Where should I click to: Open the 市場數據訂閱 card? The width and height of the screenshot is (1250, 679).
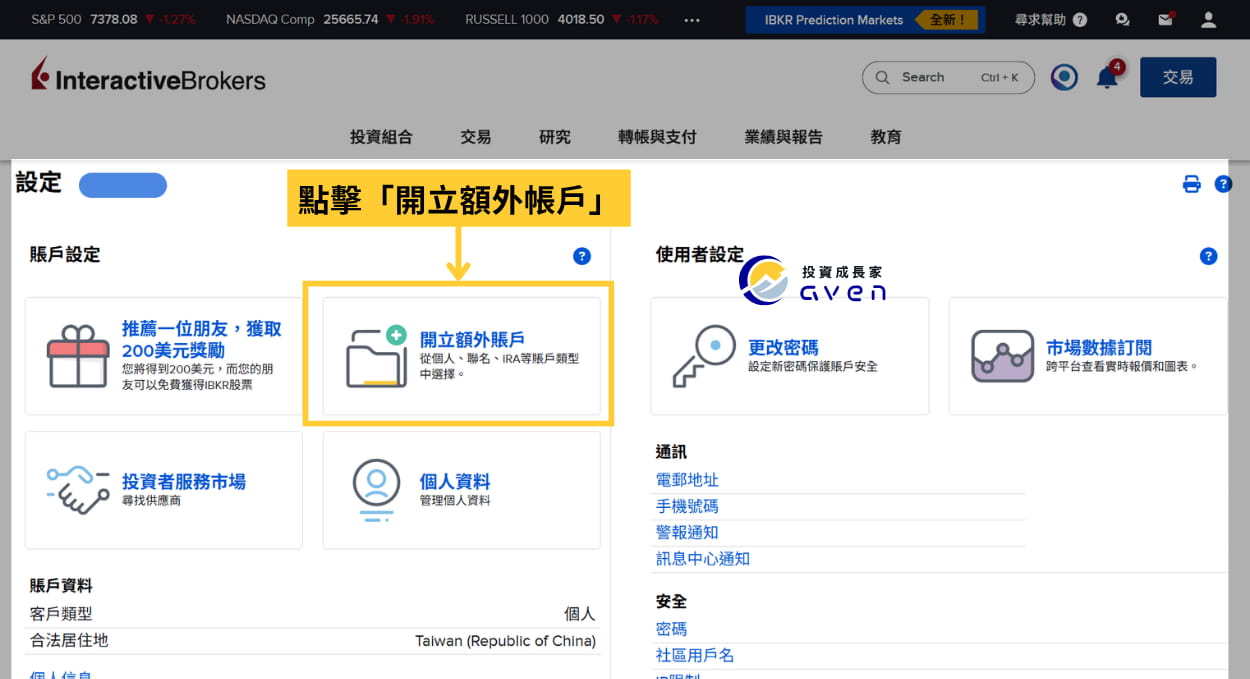1087,356
